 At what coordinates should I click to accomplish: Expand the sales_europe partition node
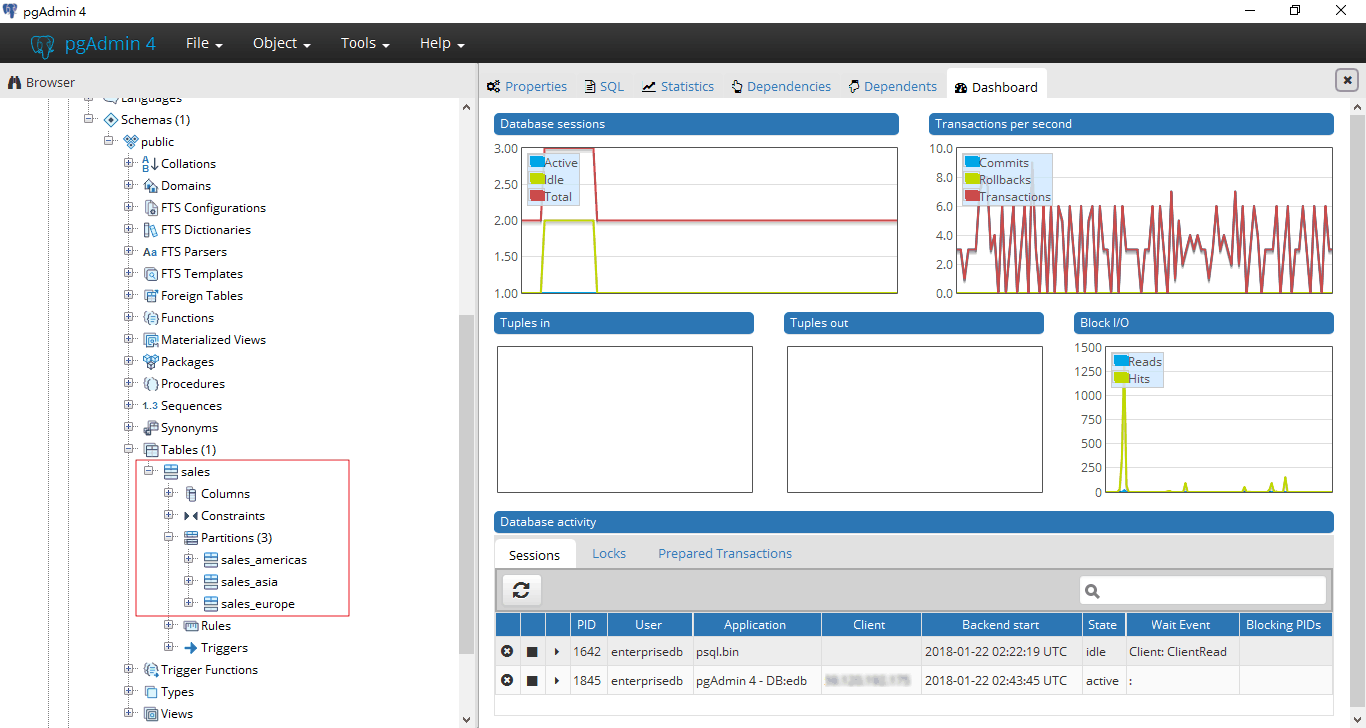point(189,604)
